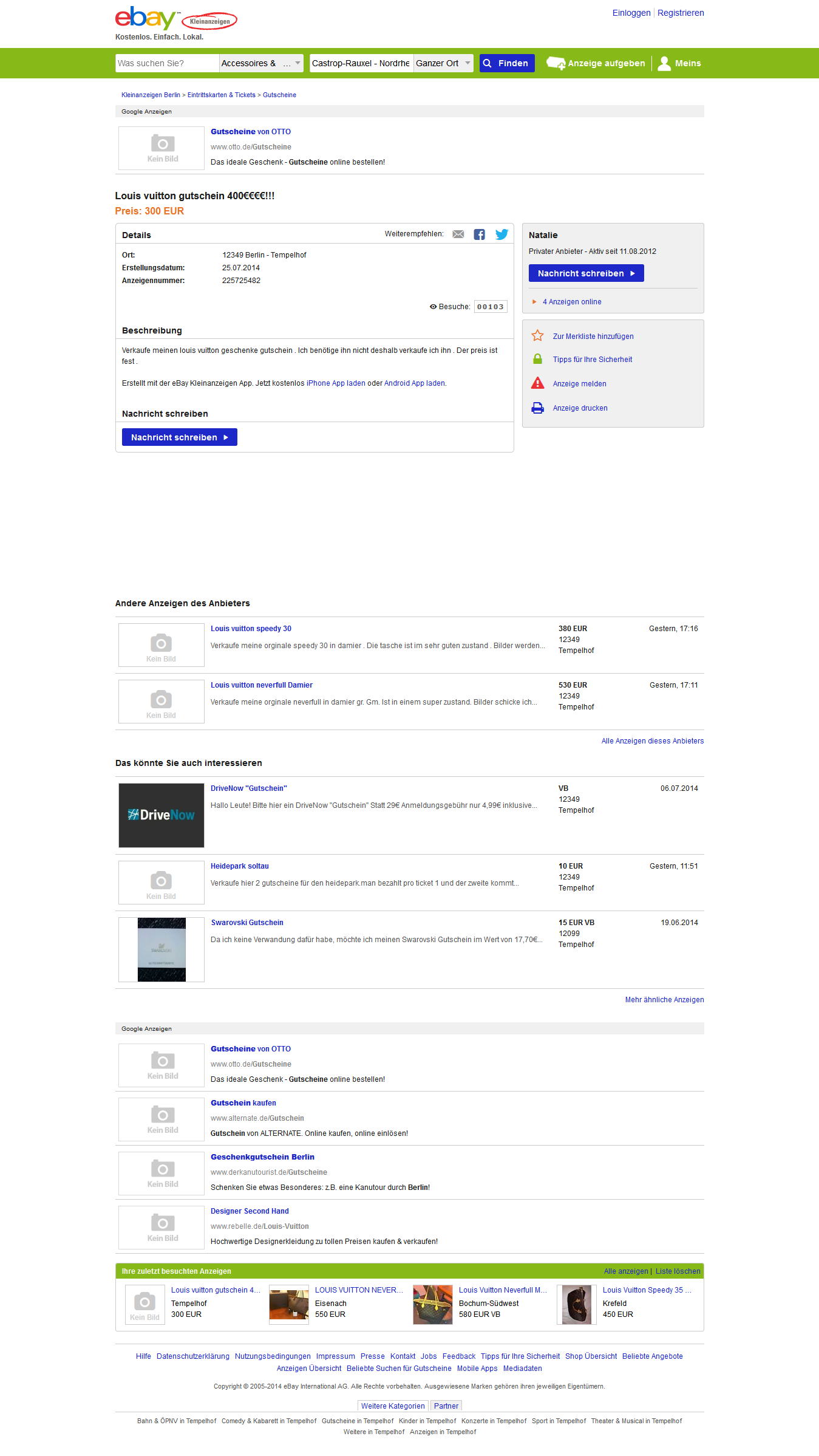Image resolution: width=819 pixels, height=1456 pixels.
Task: Open Einloggen link
Action: tap(631, 13)
